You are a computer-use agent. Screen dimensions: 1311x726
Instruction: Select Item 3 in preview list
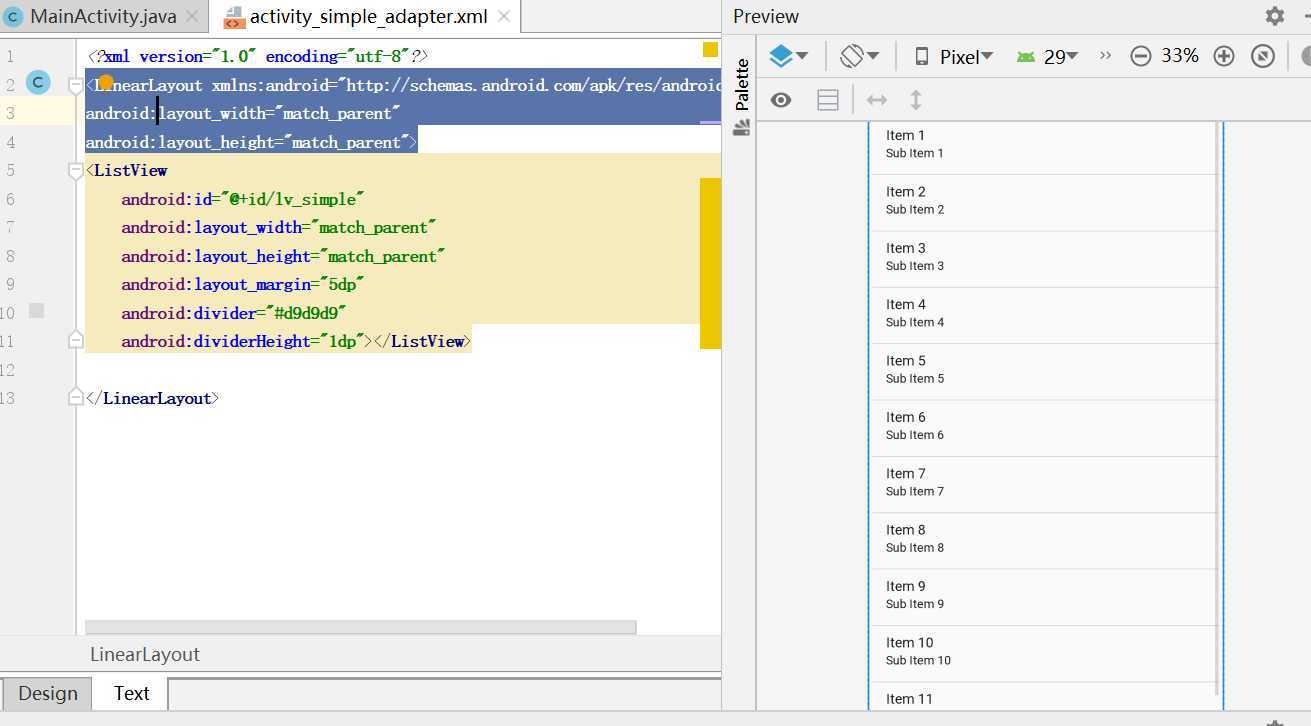[x=1042, y=259]
